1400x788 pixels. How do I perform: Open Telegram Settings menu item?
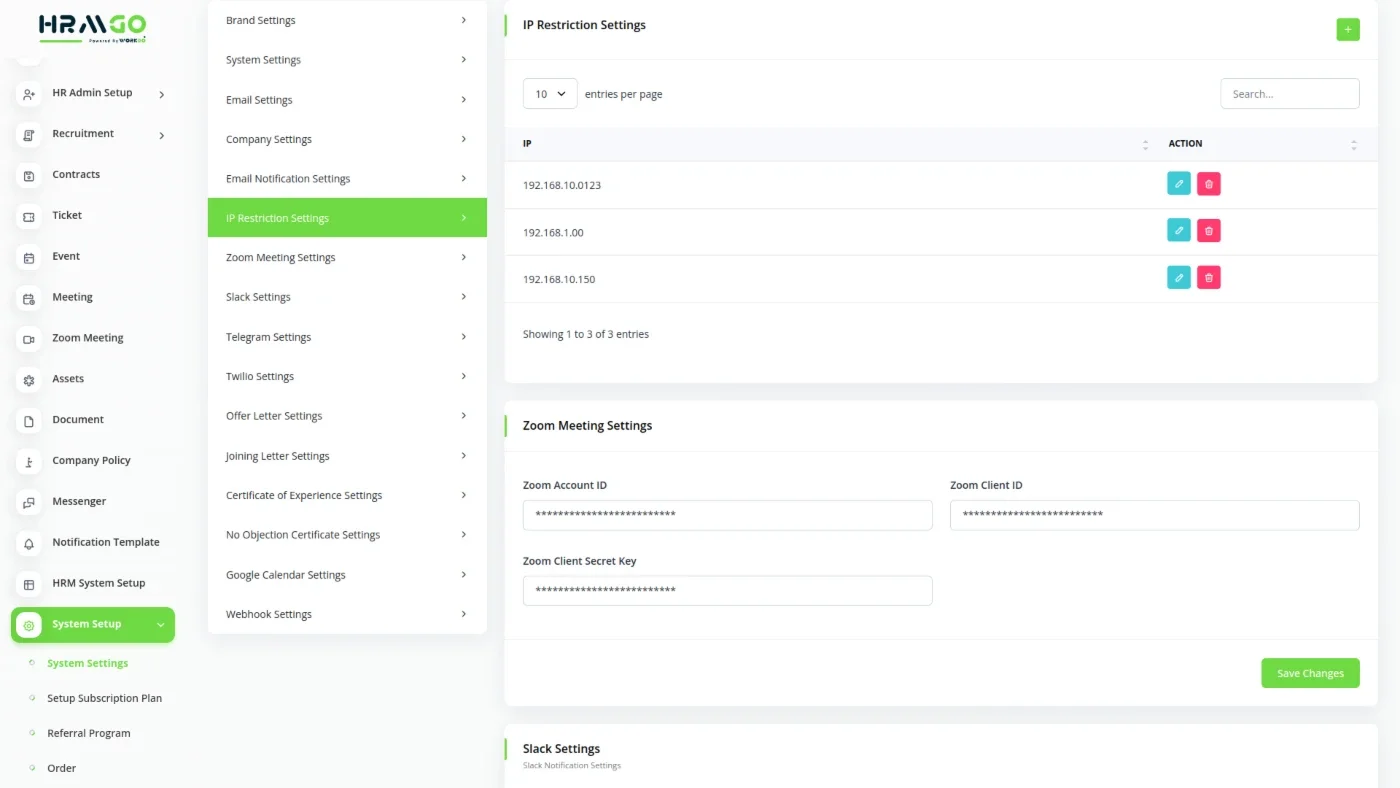click(347, 337)
